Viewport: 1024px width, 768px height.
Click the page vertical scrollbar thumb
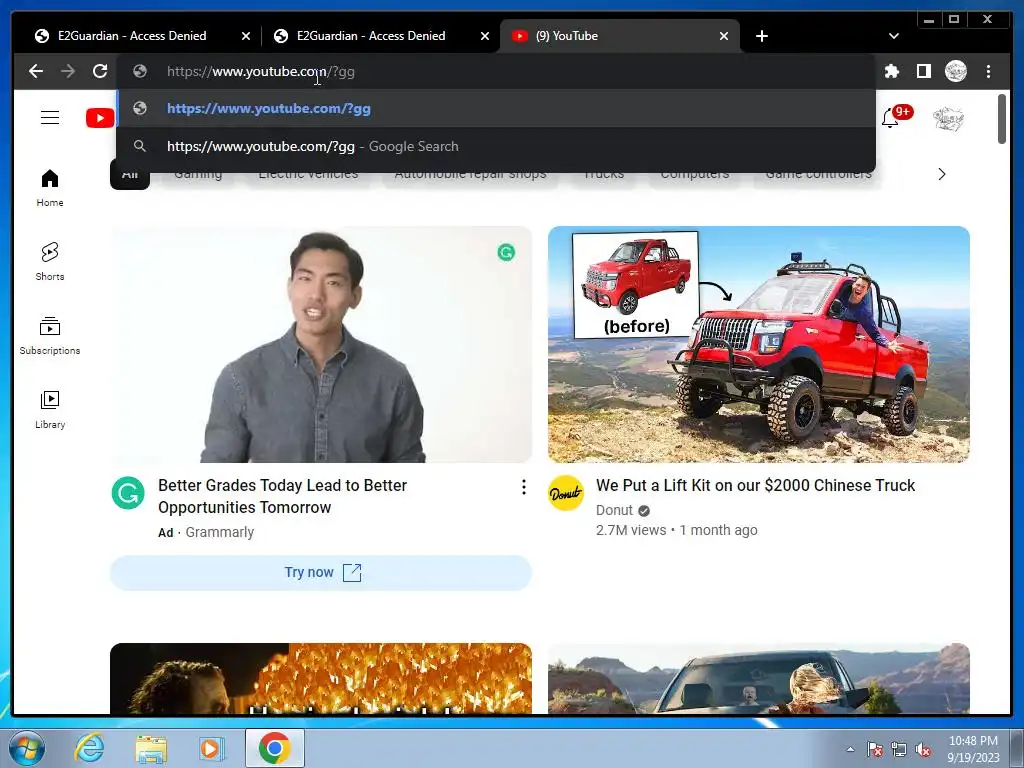click(1002, 119)
